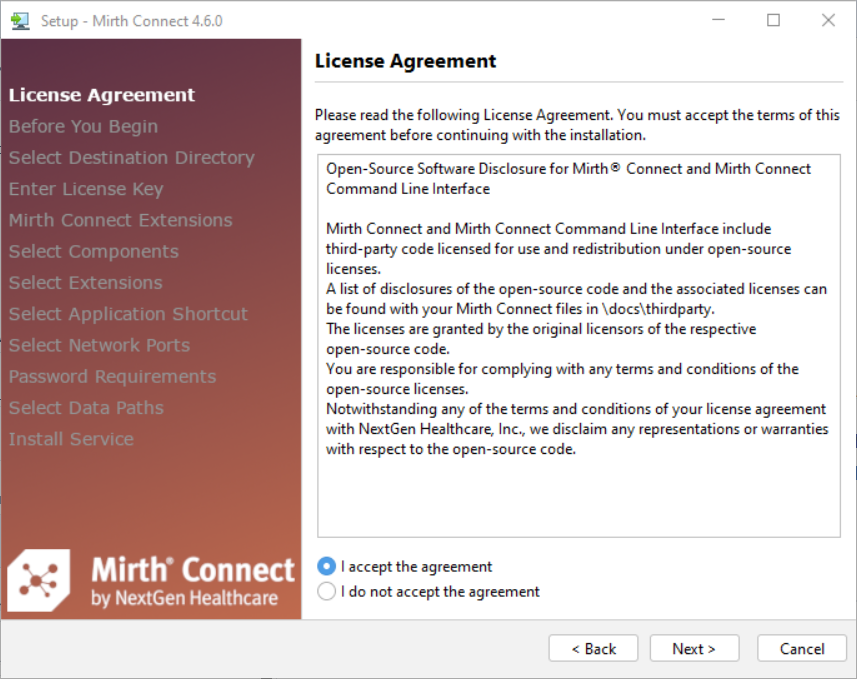Click the Install Service step
Viewport: 857px width, 679px height.
[x=71, y=439]
